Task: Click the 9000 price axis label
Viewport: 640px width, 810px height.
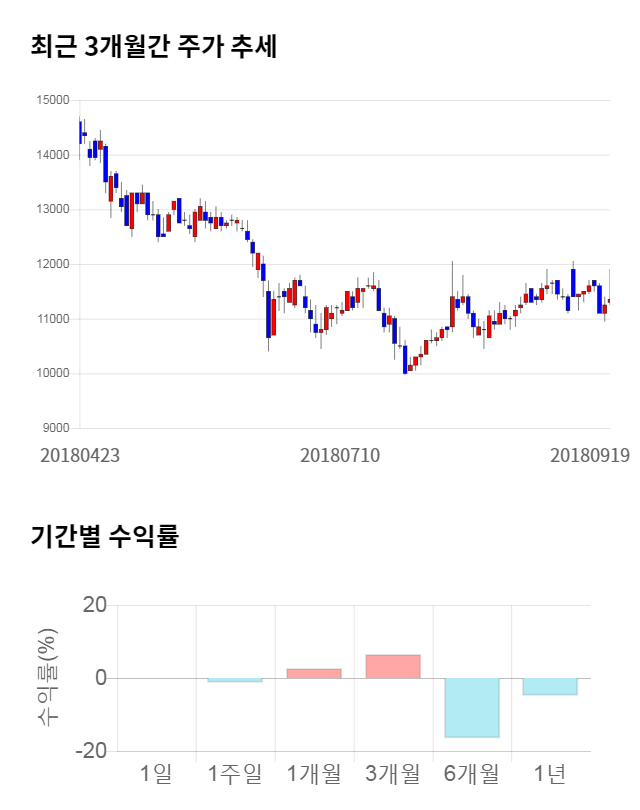Action: (x=55, y=428)
